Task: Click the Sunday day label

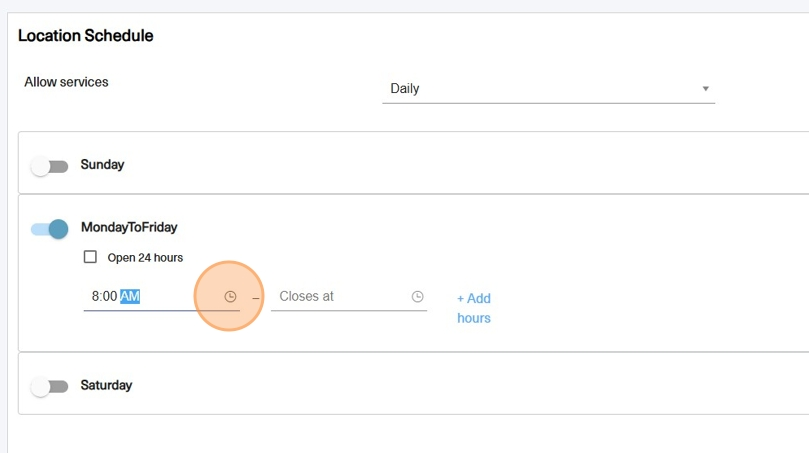Action: click(102, 165)
